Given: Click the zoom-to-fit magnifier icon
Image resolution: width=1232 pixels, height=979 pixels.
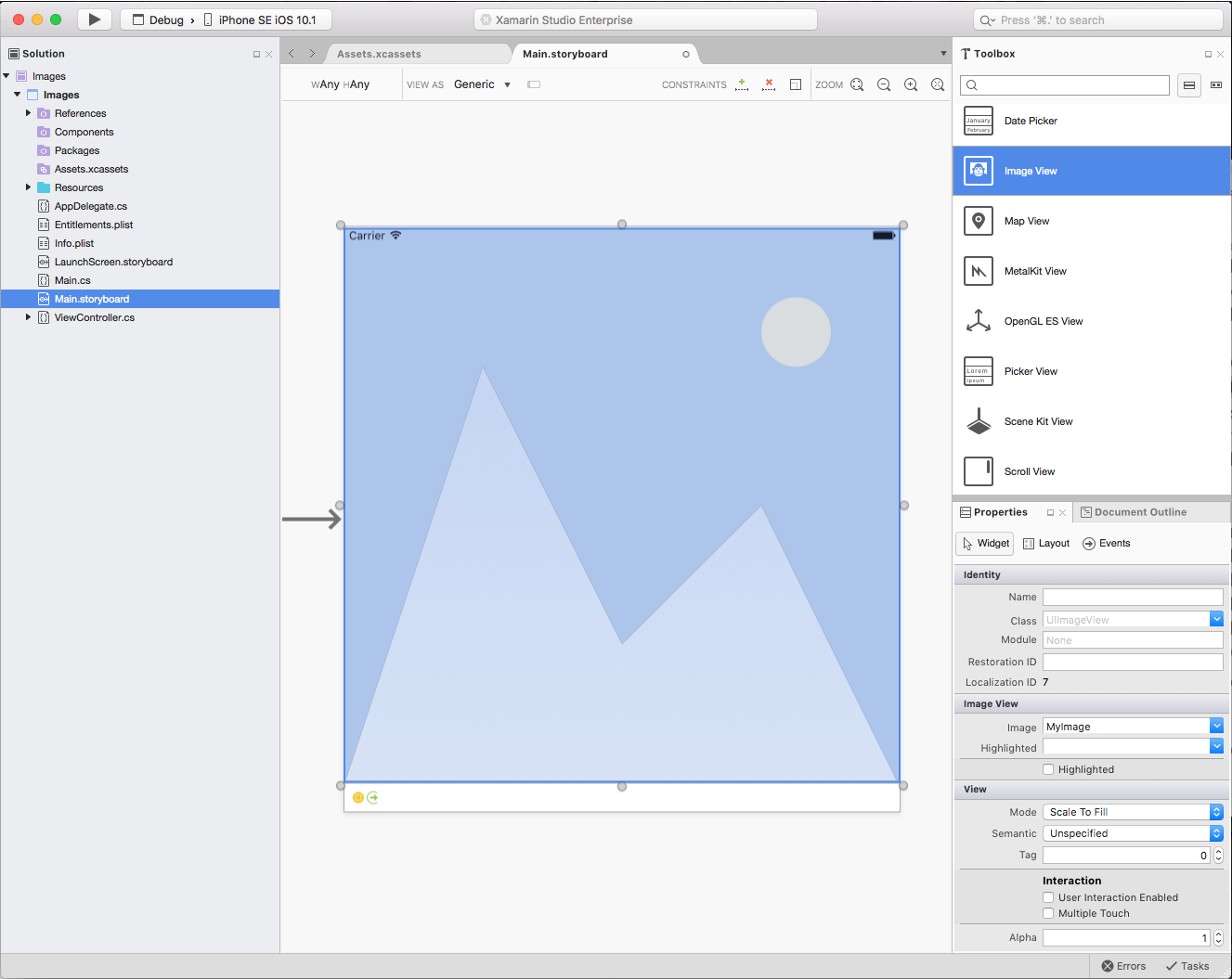Looking at the screenshot, I should tap(856, 84).
